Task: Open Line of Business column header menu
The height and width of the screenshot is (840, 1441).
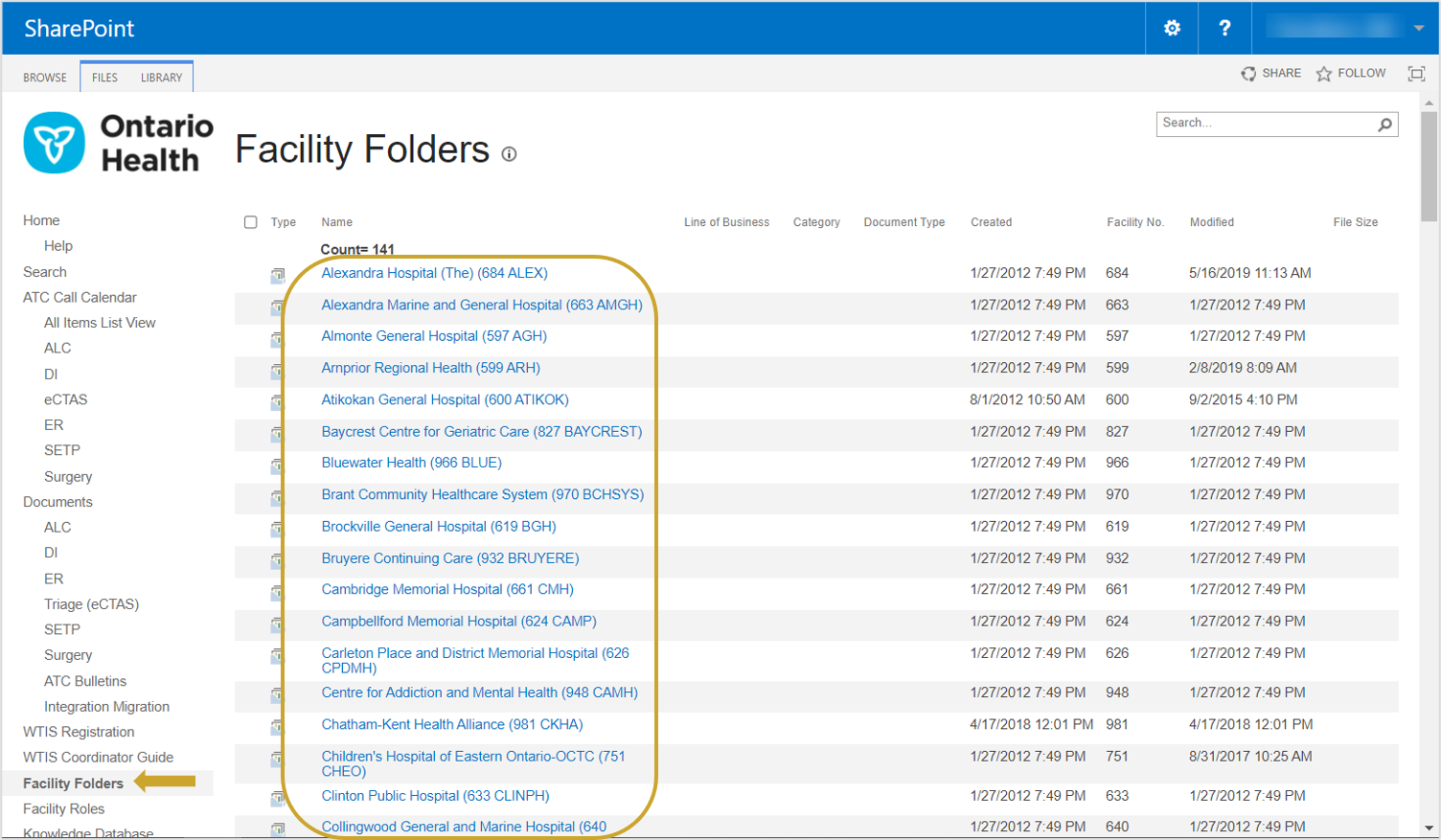Action: pyautogui.click(x=726, y=222)
